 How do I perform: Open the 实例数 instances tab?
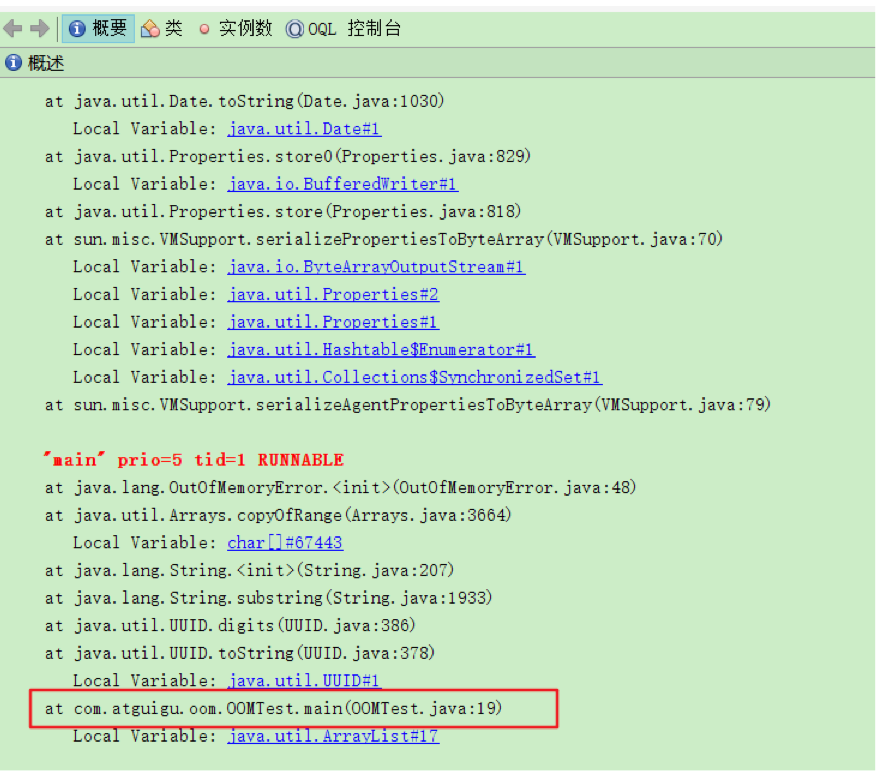point(235,29)
